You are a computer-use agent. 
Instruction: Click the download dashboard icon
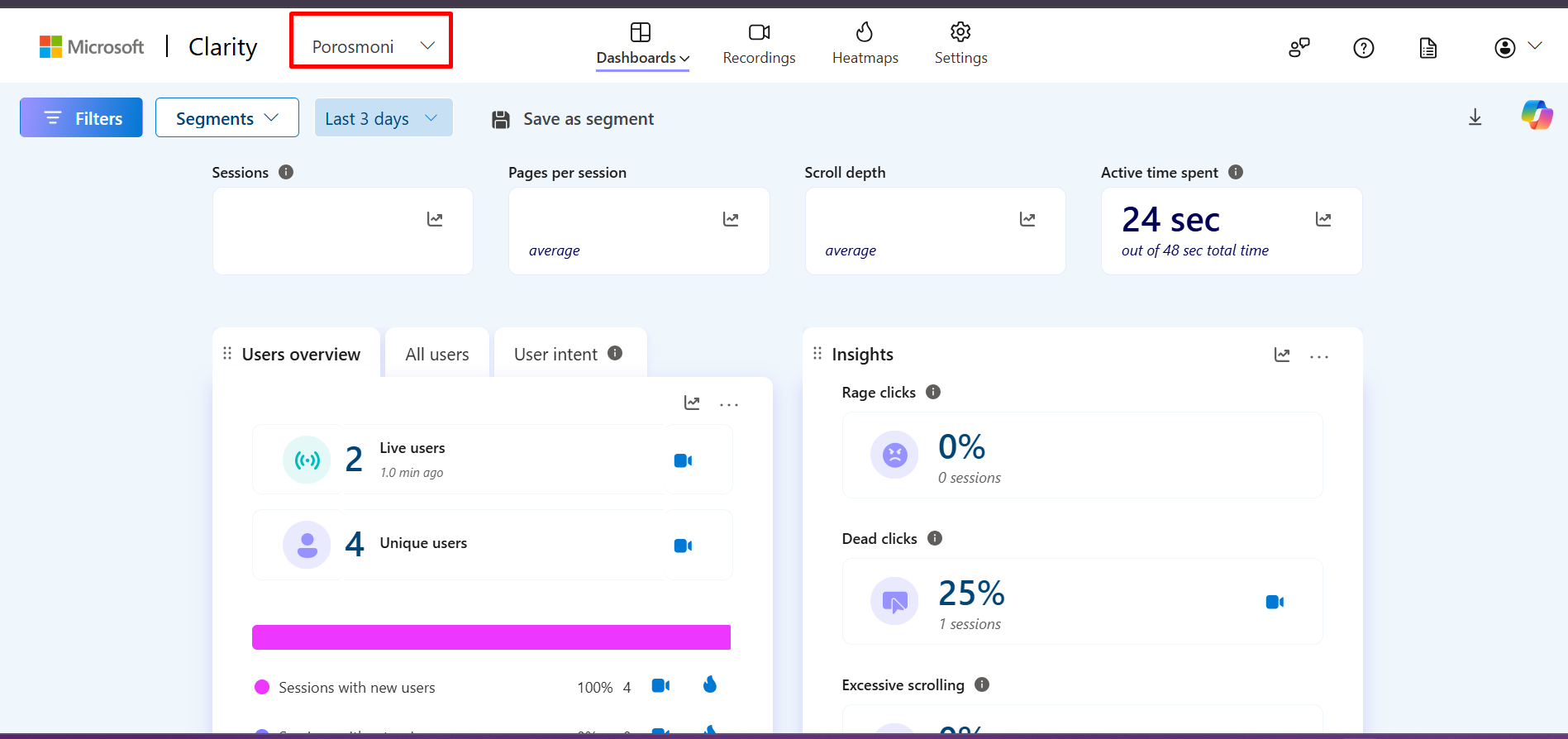(1475, 117)
